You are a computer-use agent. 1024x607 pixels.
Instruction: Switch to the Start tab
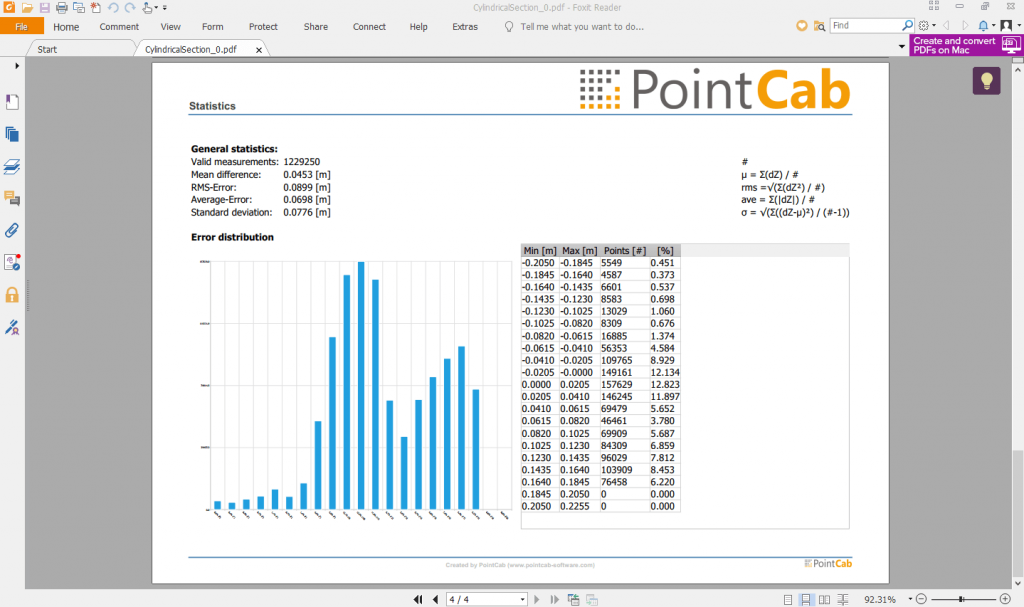coord(47,48)
